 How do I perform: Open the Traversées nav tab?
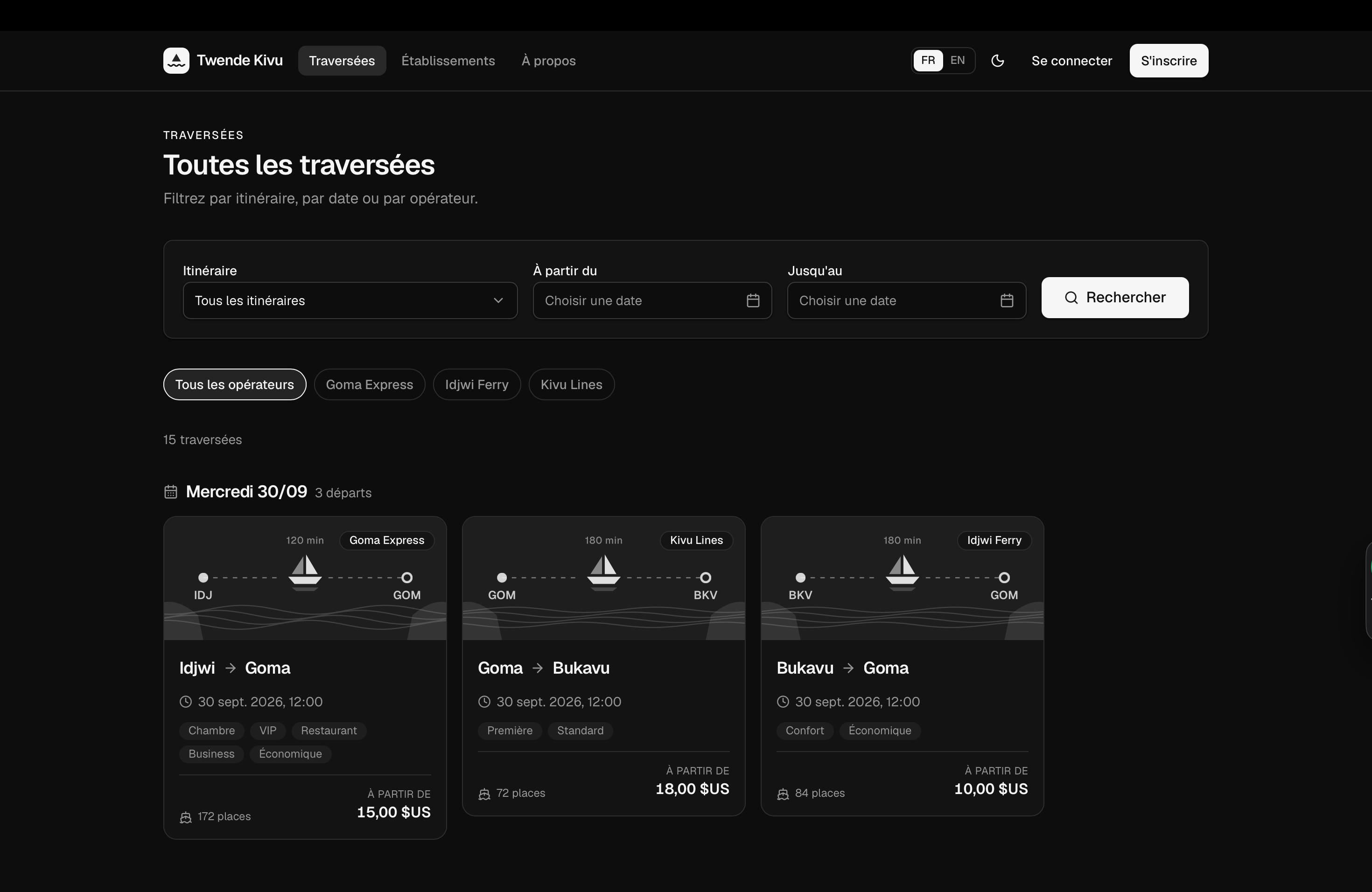pyautogui.click(x=342, y=61)
